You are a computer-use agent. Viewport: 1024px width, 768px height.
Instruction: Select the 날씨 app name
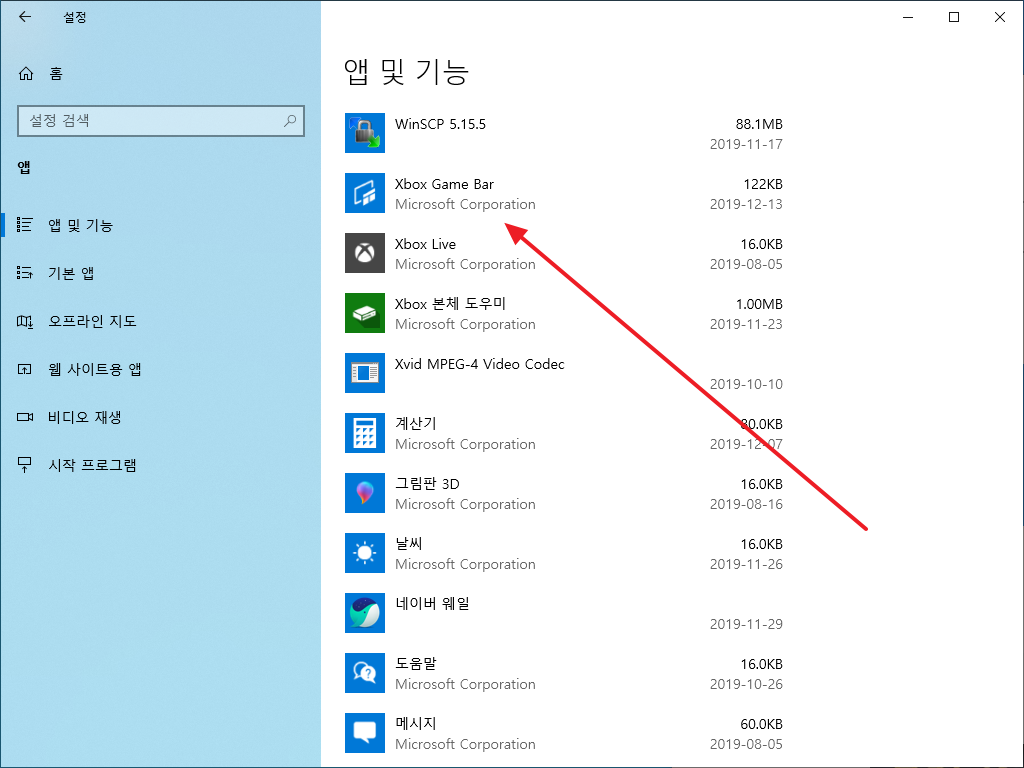tap(409, 544)
